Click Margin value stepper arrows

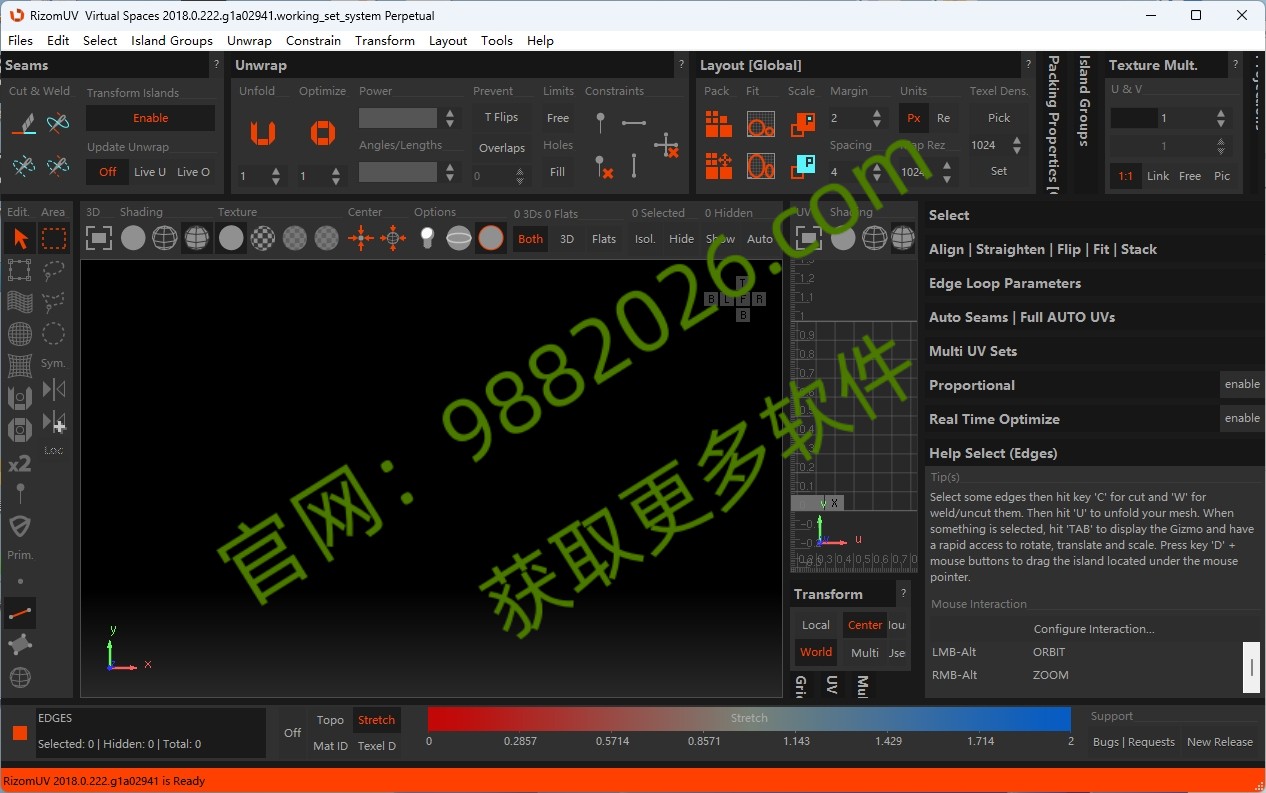(x=877, y=118)
